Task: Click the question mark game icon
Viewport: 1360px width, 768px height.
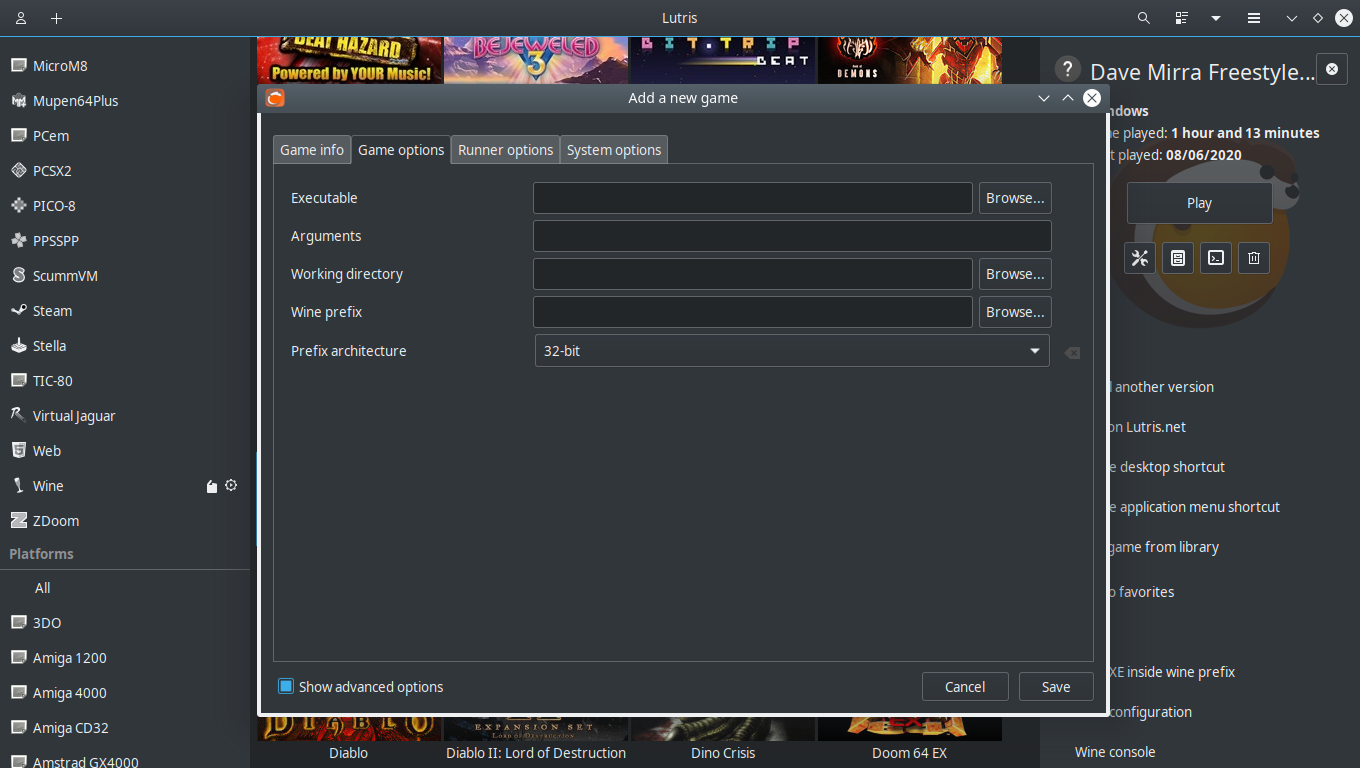Action: click(x=1068, y=69)
